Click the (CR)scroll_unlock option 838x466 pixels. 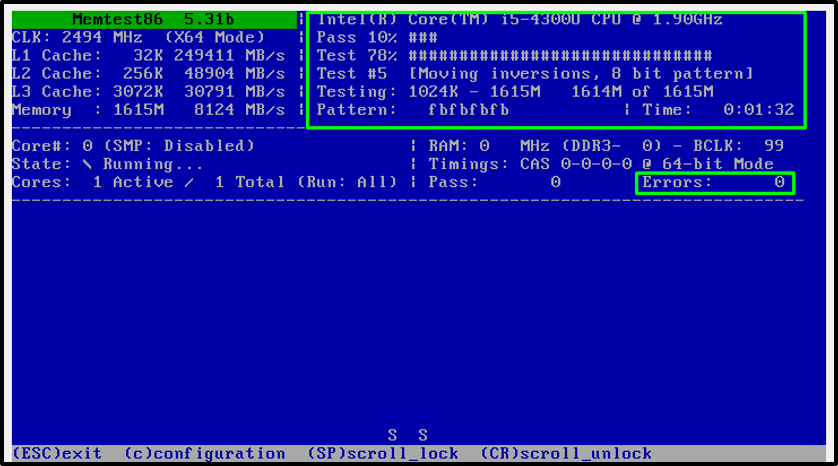coord(566,454)
